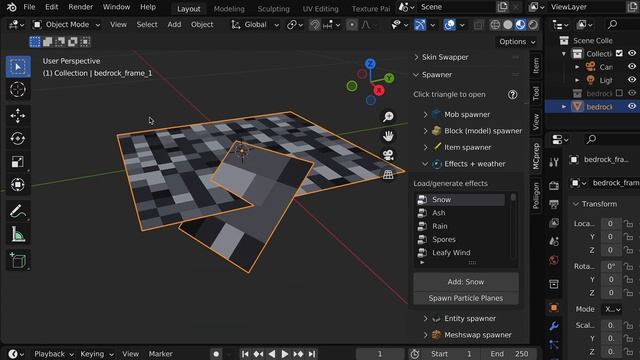Select wireframe viewport shading
Image resolution: width=640 pixels, height=360 pixels.
pos(495,25)
